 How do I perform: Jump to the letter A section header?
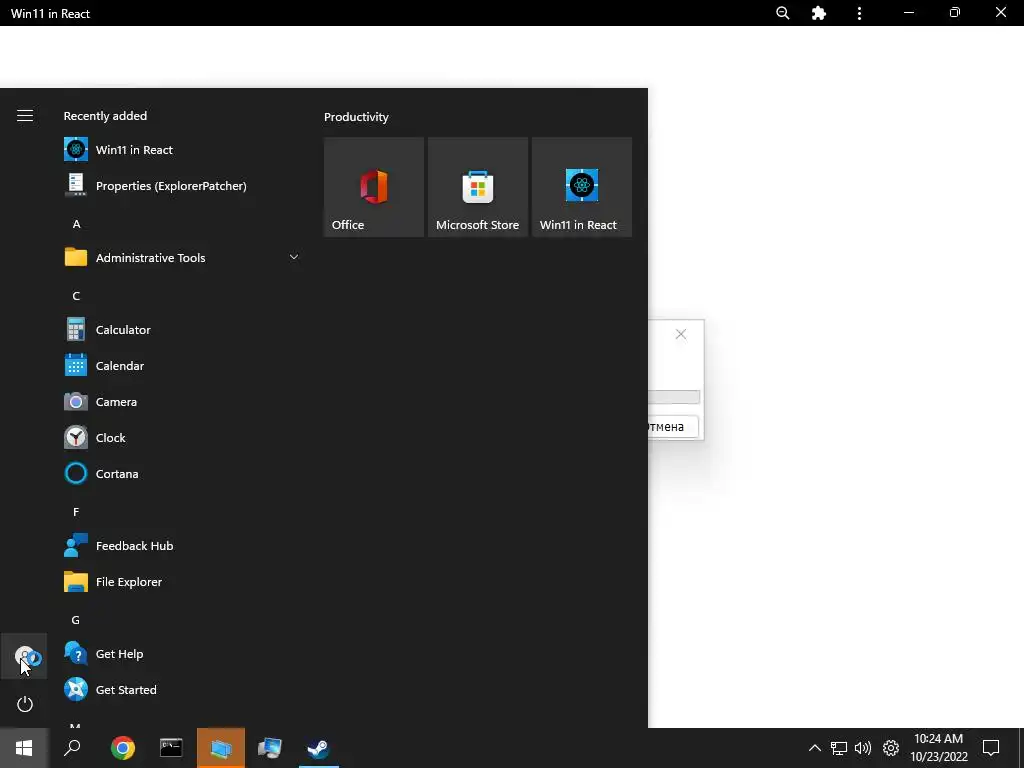[76, 224]
